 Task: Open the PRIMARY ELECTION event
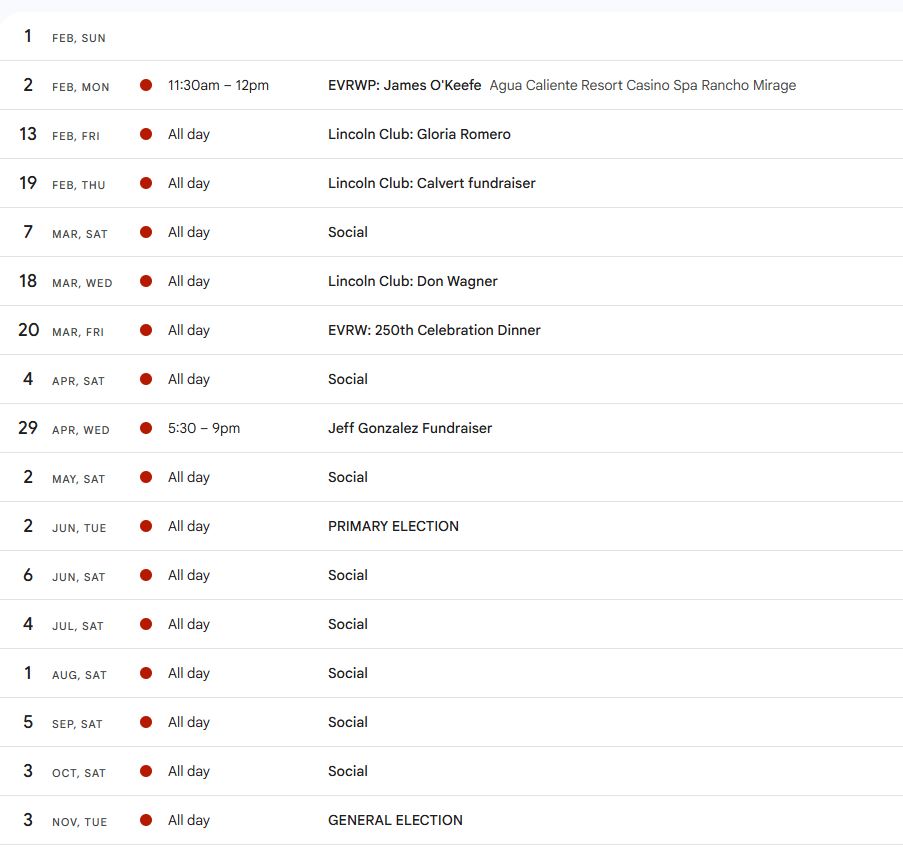393,527
